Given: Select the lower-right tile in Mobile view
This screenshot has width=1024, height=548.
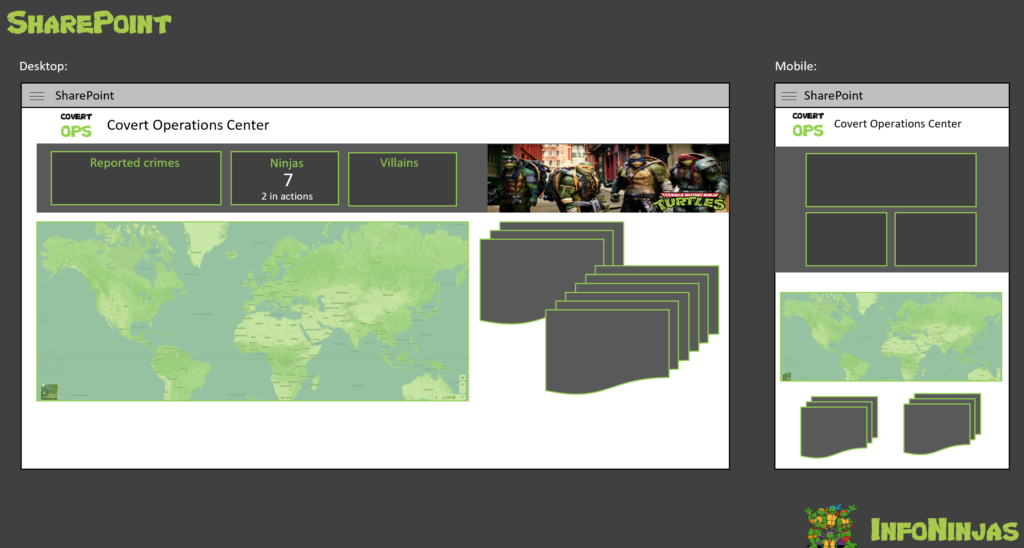Looking at the screenshot, I should [935, 239].
